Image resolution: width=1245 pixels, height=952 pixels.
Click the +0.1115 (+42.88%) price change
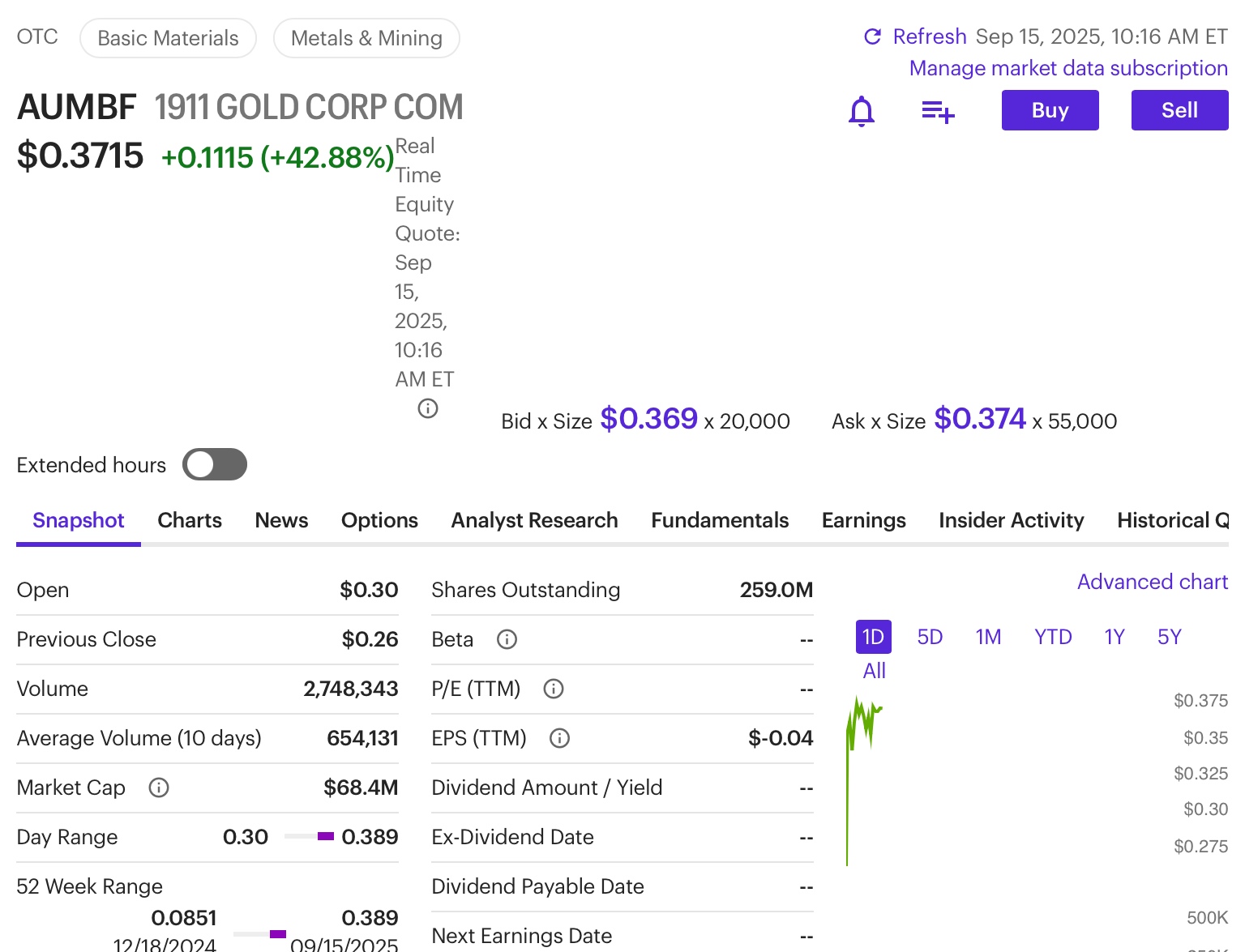(278, 157)
